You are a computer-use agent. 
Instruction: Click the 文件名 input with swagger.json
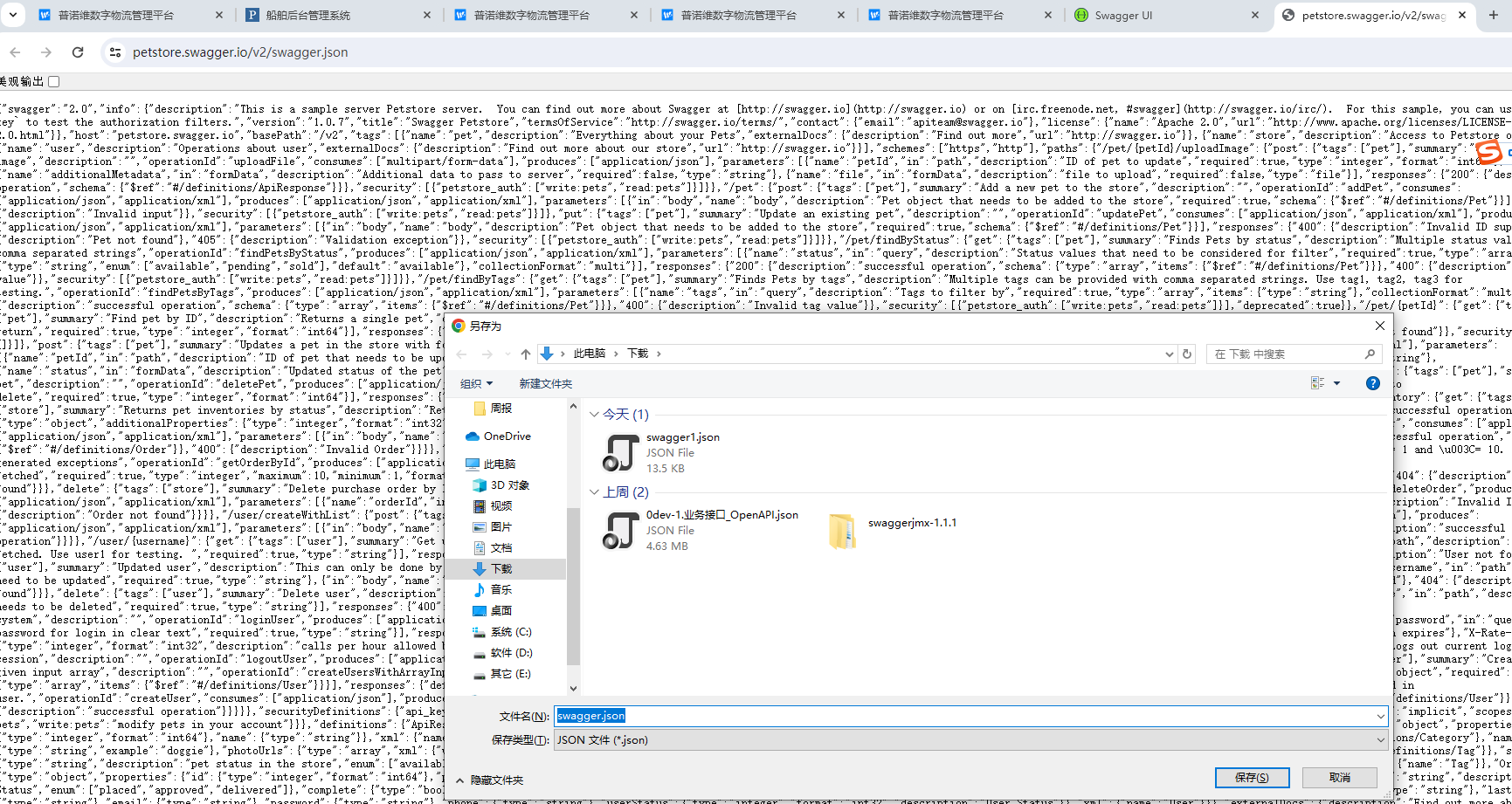[x=963, y=716]
